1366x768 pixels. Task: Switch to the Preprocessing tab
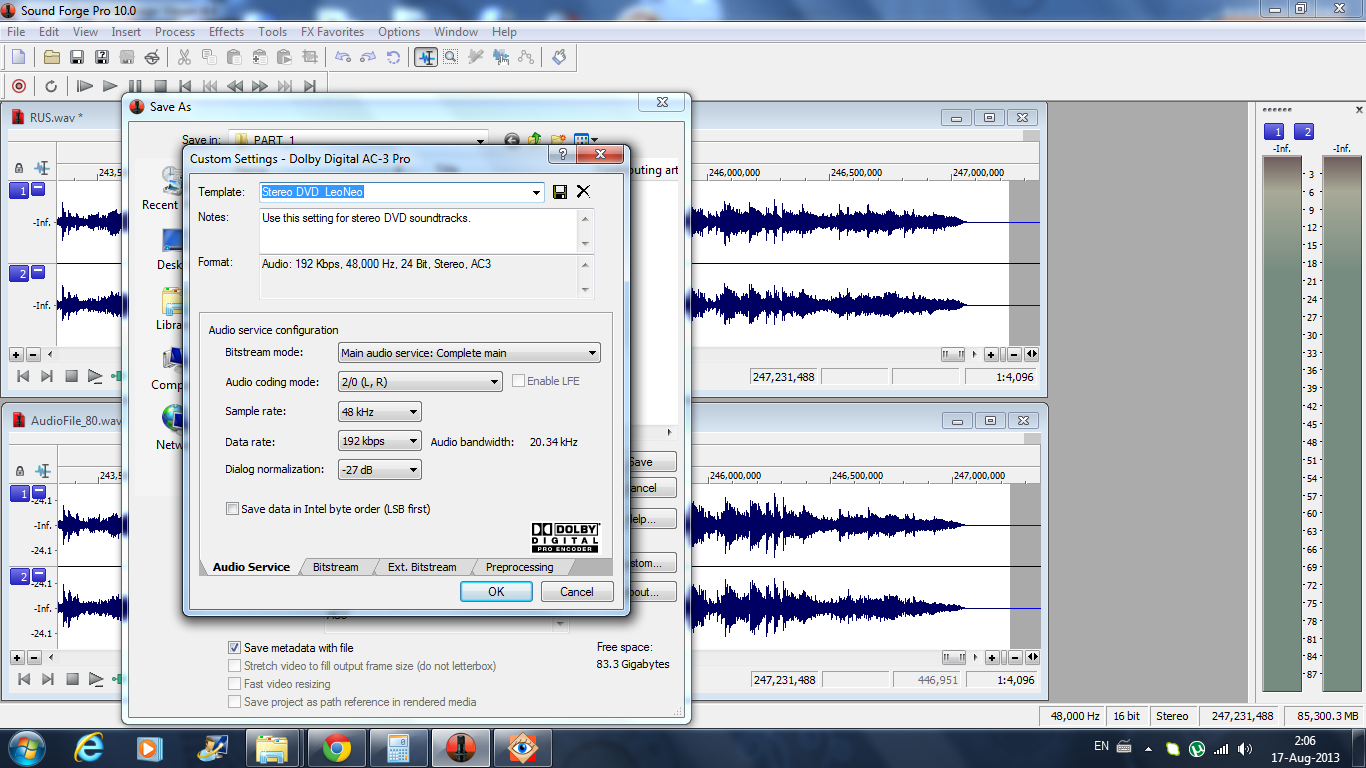click(x=519, y=567)
